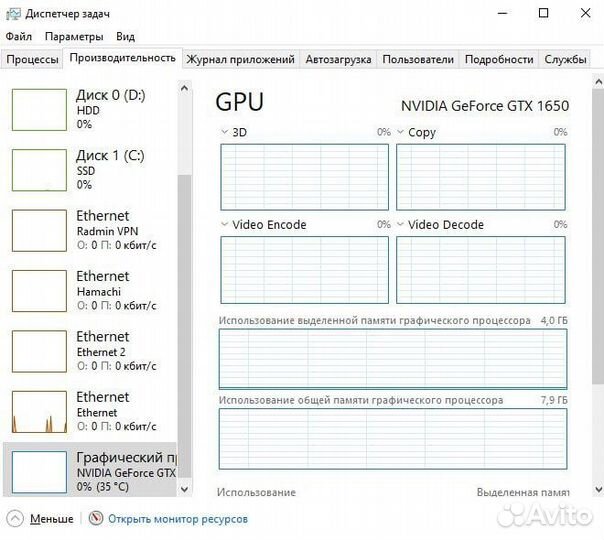This screenshot has height=540, width=604.
Task: Click the Выделенная память label at the bottom
Action: tap(523, 492)
